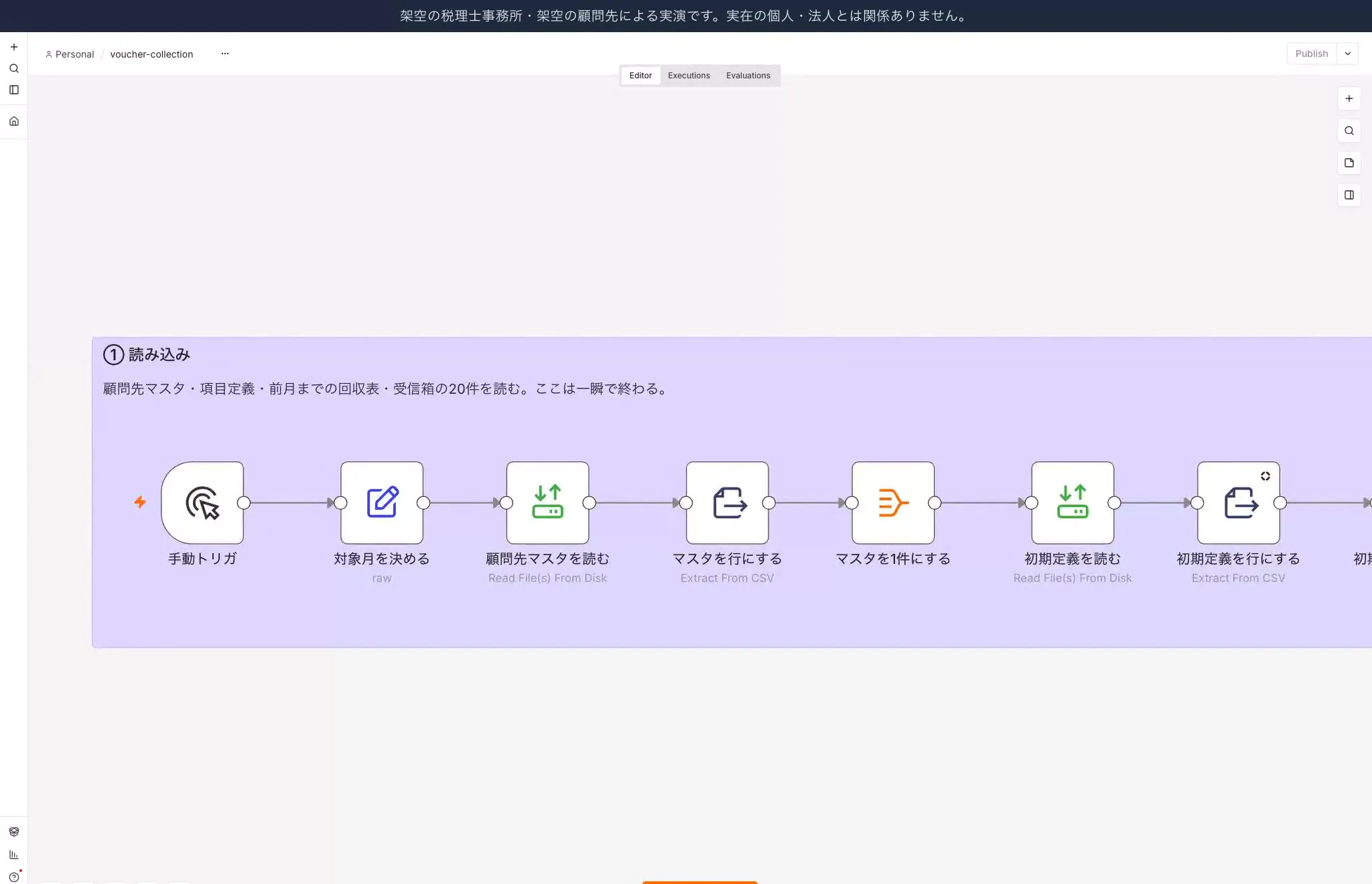Toggle the side panel from canvas toolbar

click(1349, 195)
